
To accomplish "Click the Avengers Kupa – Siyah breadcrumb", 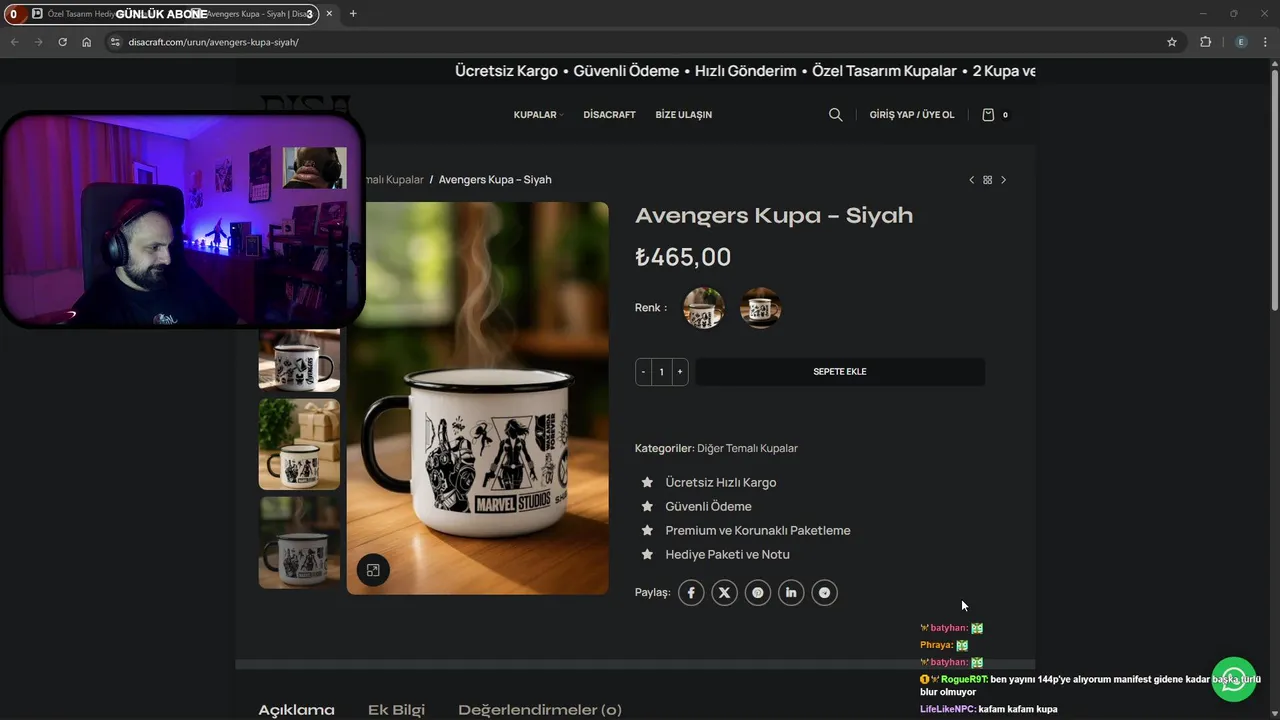I will 495,180.
